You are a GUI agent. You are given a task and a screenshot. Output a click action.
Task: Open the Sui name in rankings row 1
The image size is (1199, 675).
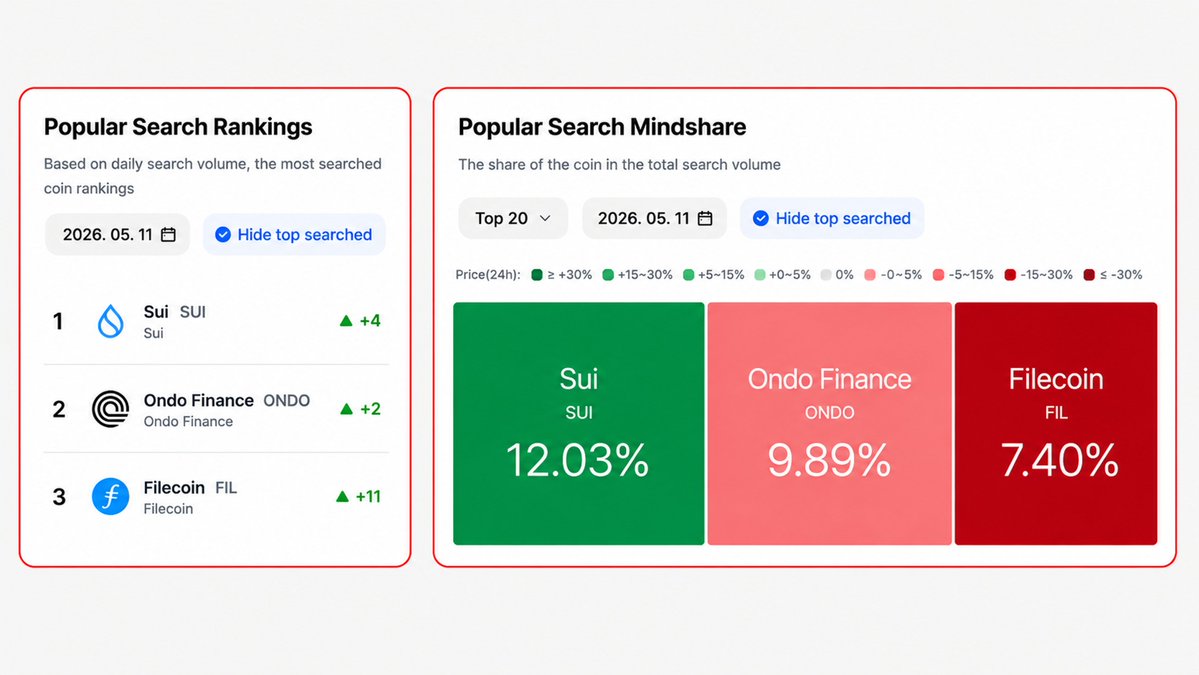pyautogui.click(x=156, y=312)
